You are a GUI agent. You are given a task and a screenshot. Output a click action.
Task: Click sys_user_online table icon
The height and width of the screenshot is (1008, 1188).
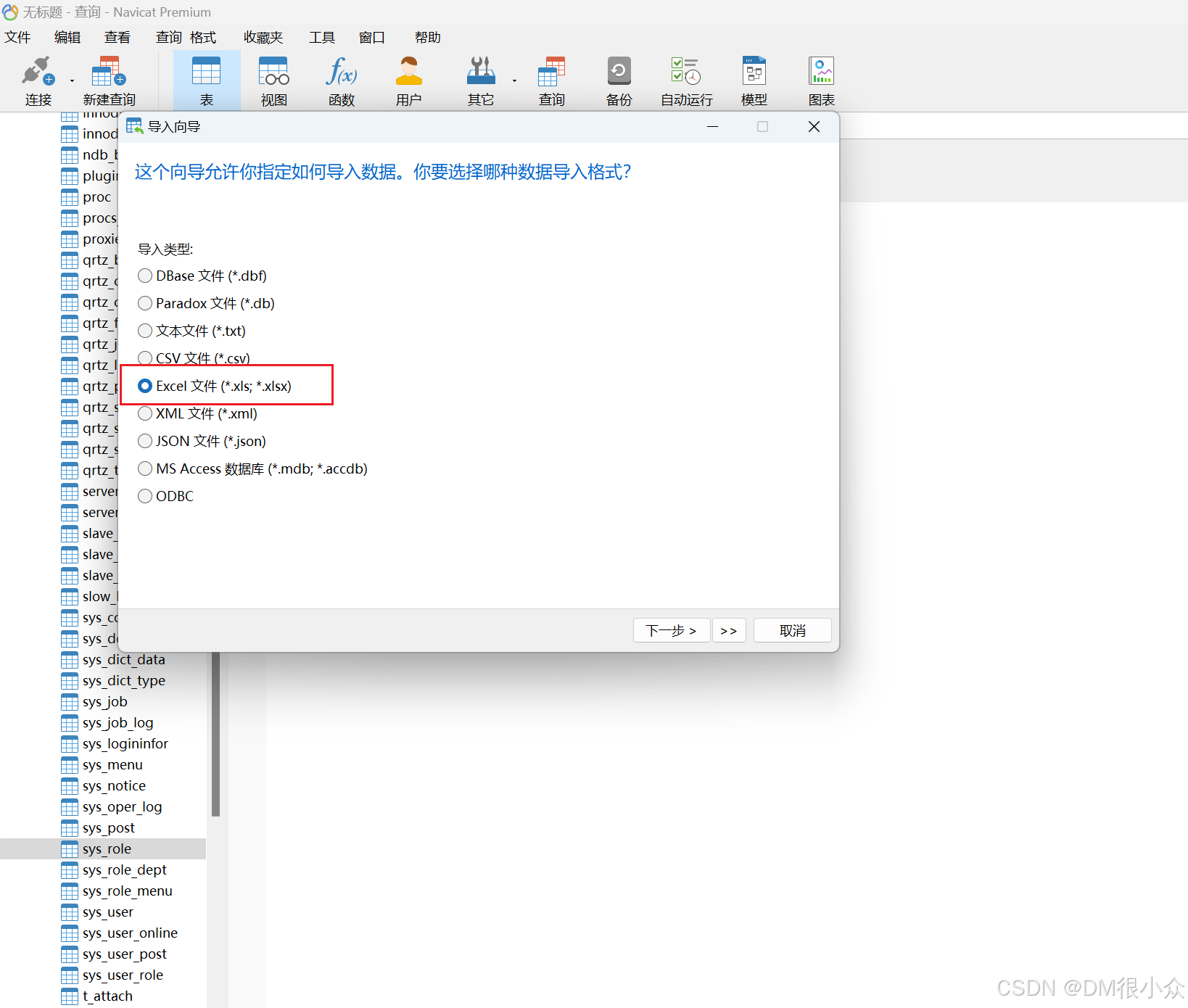[x=70, y=934]
